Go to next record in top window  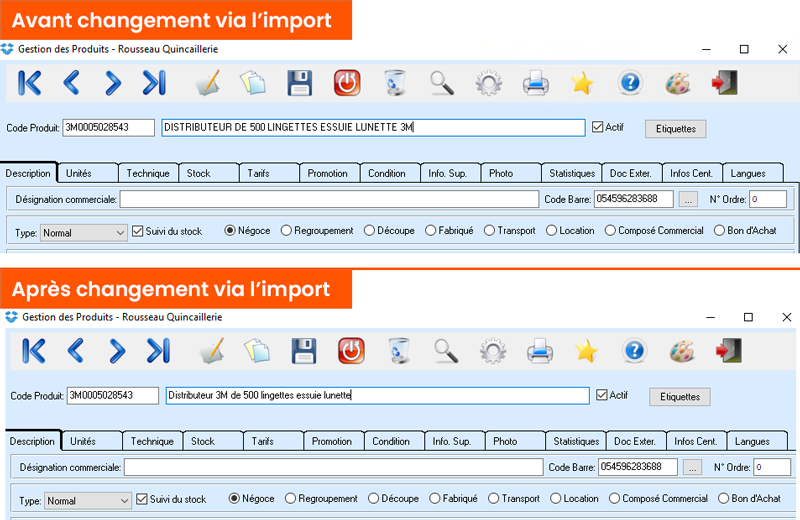click(x=113, y=83)
